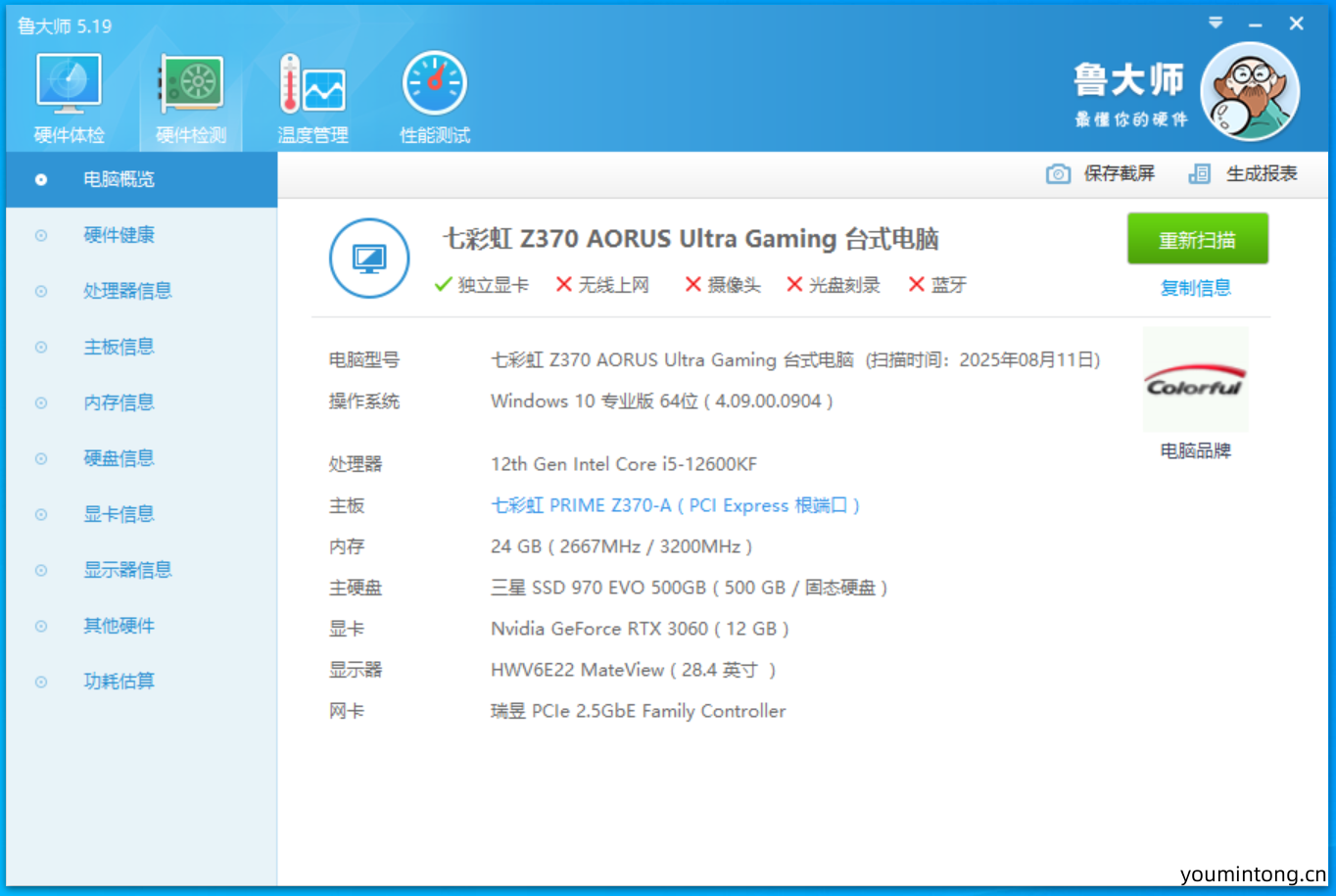This screenshot has width=1336, height=896.
Task: Click the 光盘刻录 red cross mark
Action: (794, 285)
